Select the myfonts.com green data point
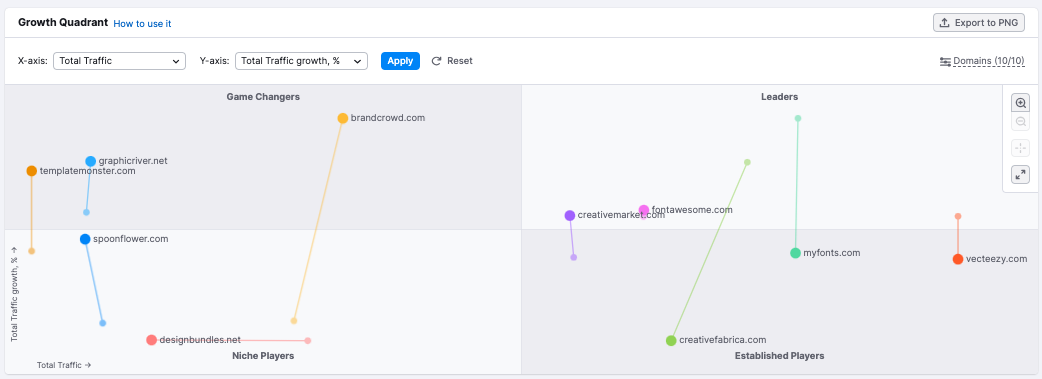 (x=795, y=253)
